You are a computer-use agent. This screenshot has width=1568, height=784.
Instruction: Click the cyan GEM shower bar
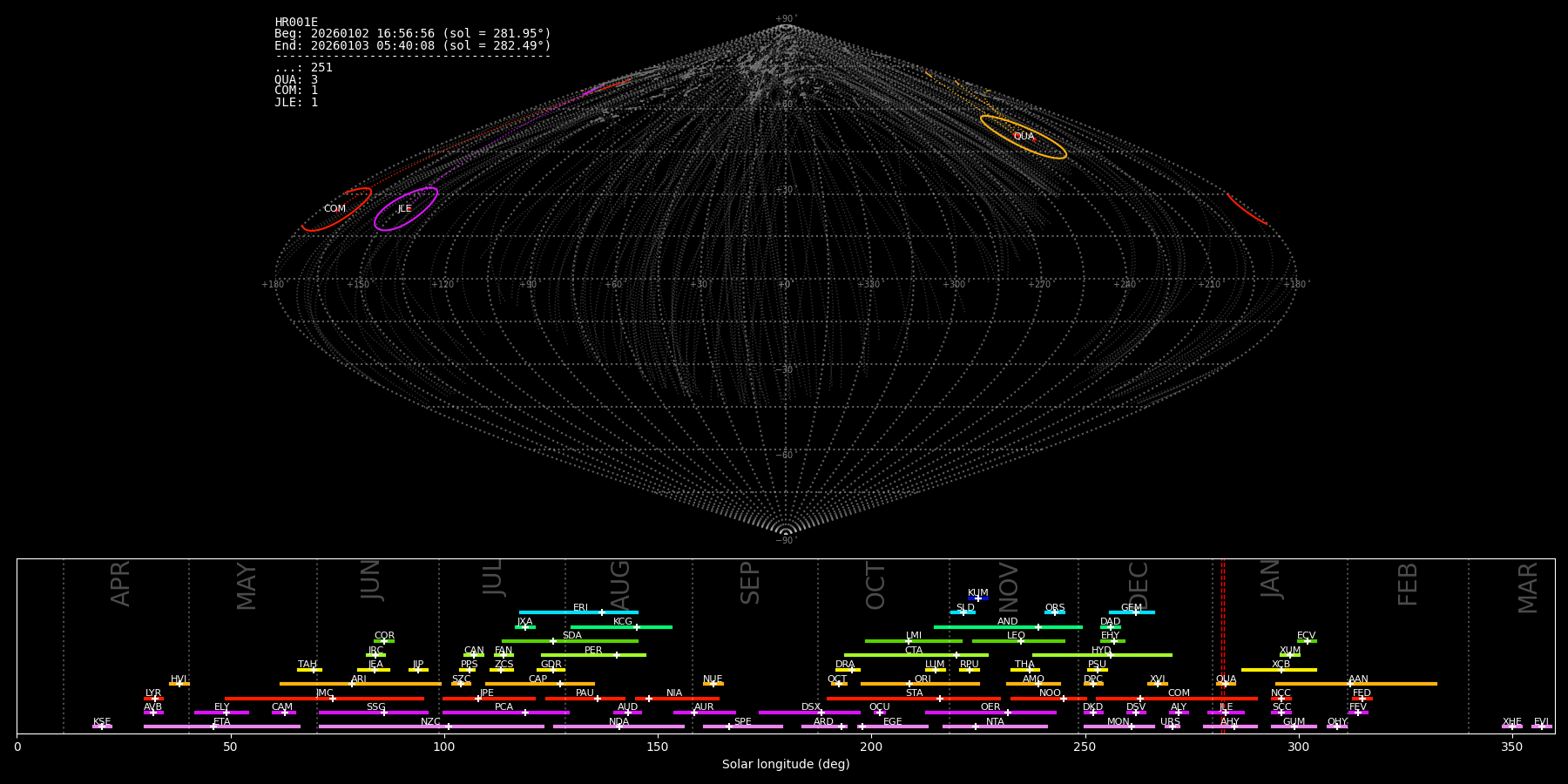click(x=1132, y=612)
